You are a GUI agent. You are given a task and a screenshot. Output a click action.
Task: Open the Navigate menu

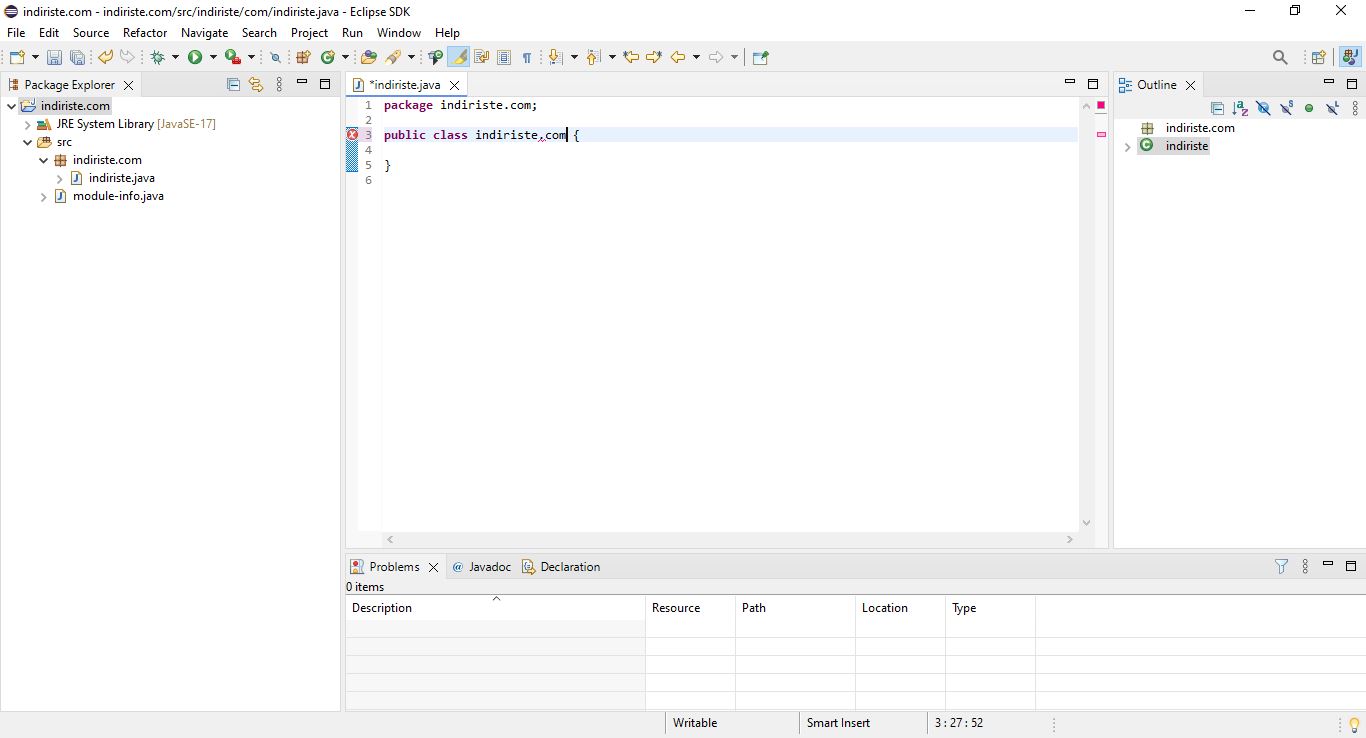204,33
